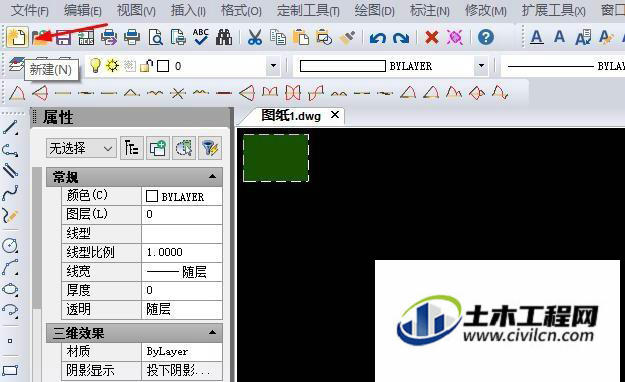Click the Redo arrow icon

(x=401, y=38)
